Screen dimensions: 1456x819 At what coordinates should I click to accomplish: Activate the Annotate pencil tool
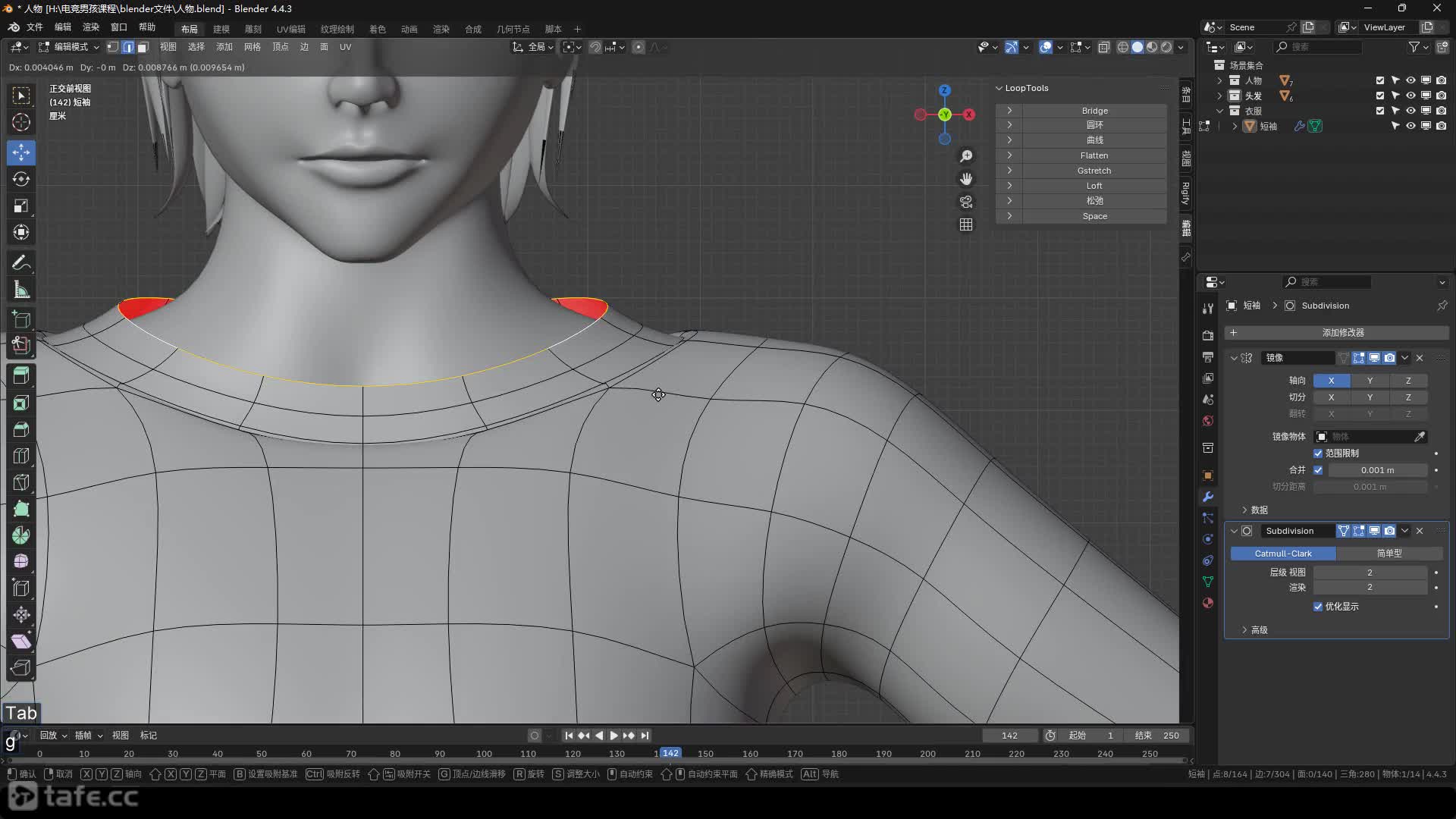click(21, 263)
